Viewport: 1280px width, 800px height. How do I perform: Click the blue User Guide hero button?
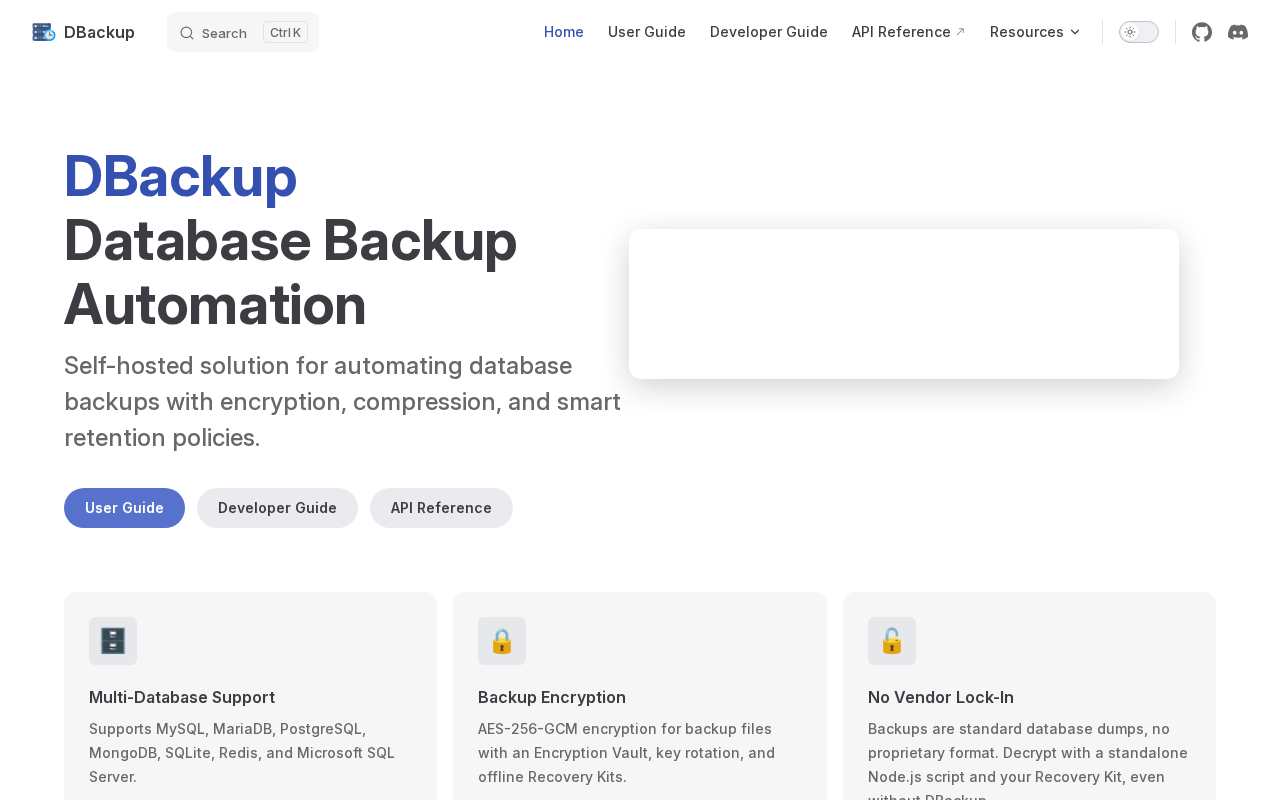(x=124, y=508)
